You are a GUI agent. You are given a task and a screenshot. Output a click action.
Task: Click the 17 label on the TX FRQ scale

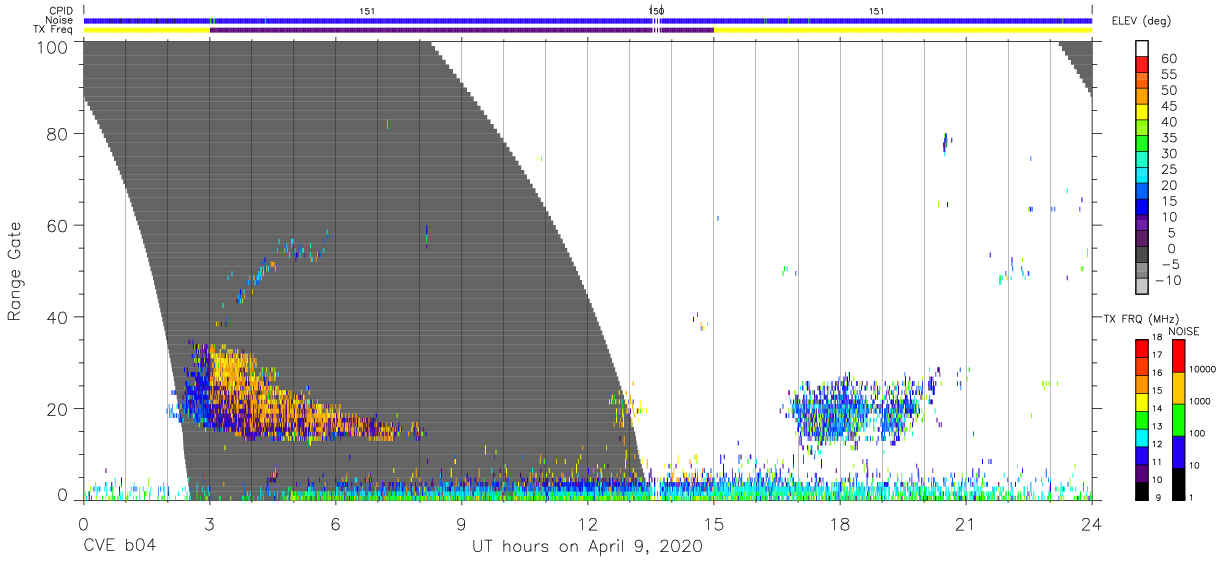coord(1157,355)
